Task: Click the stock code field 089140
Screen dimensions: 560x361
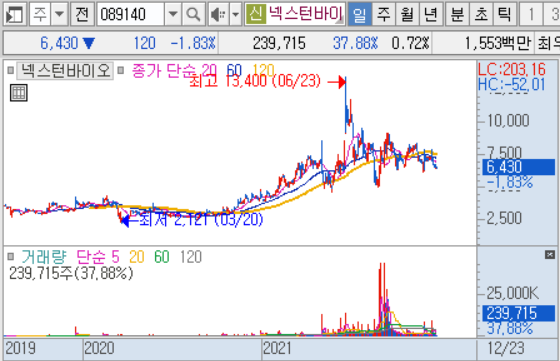Action: [131, 14]
